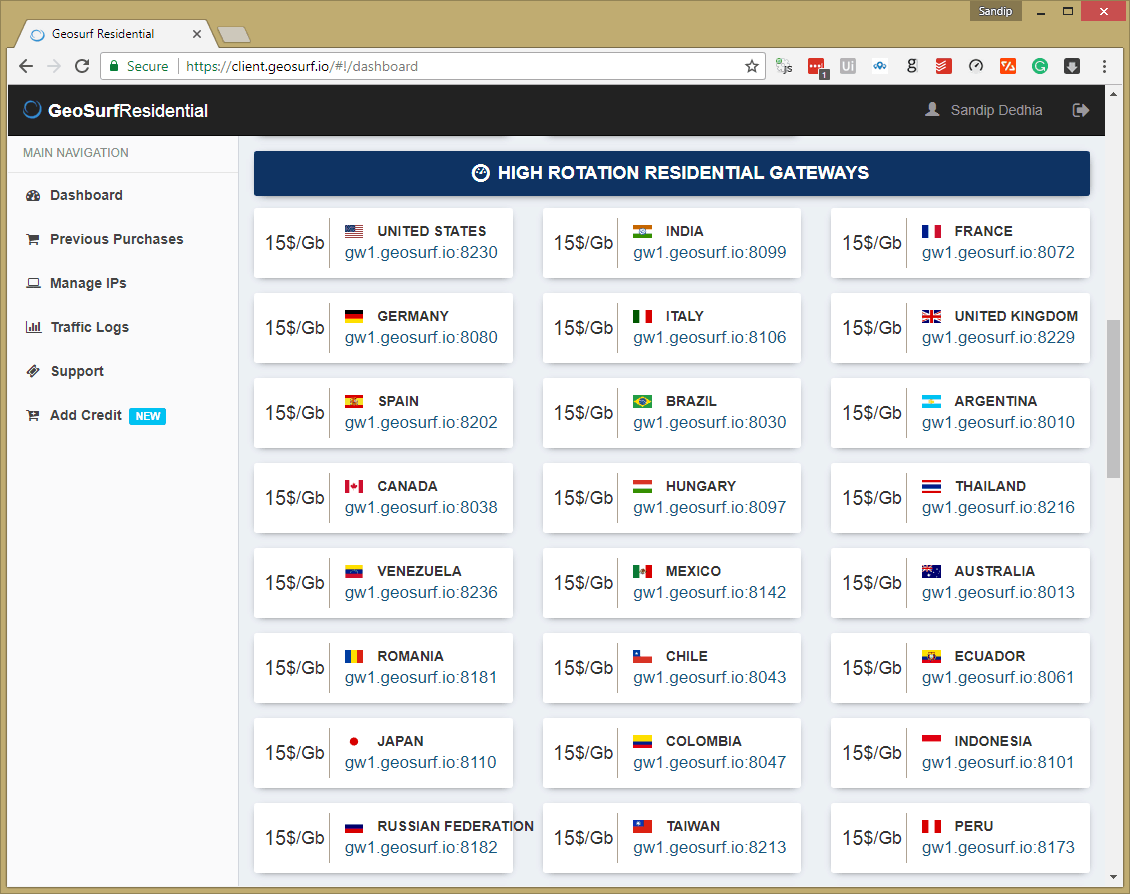The height and width of the screenshot is (894, 1130).
Task: Click the Germany flag icon
Action: click(x=354, y=316)
